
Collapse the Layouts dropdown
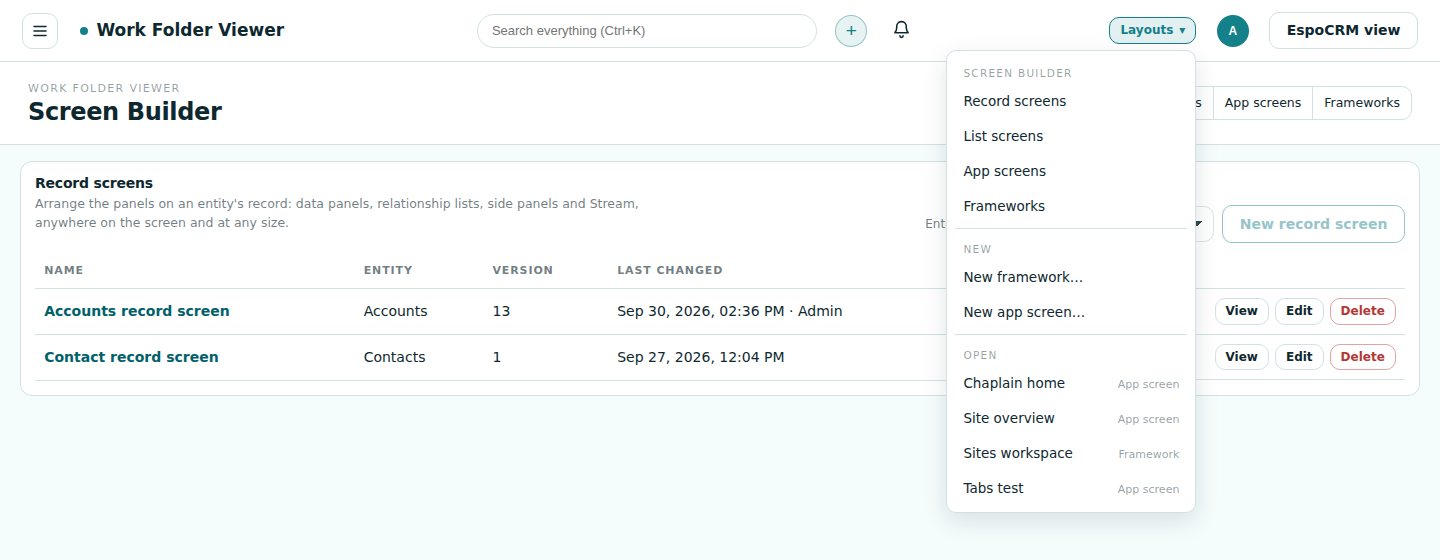pyautogui.click(x=1152, y=30)
